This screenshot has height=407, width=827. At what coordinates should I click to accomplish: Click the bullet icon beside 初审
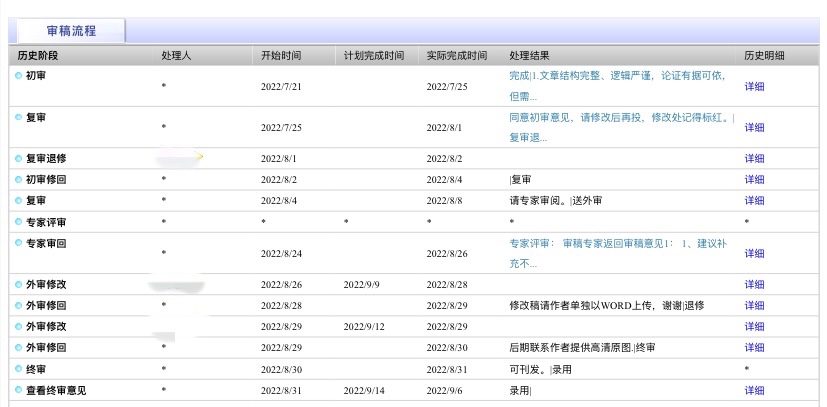pos(19,76)
